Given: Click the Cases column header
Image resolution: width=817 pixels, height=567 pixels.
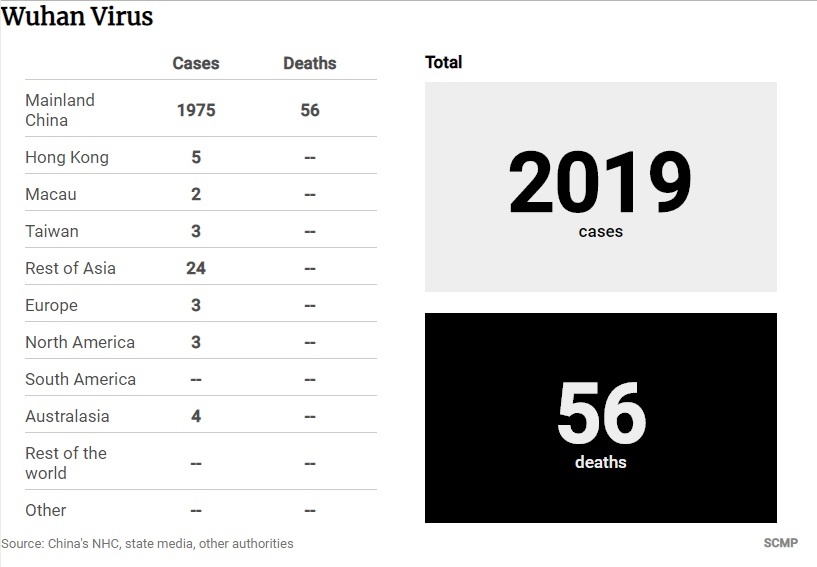Looking at the screenshot, I should click(196, 63).
